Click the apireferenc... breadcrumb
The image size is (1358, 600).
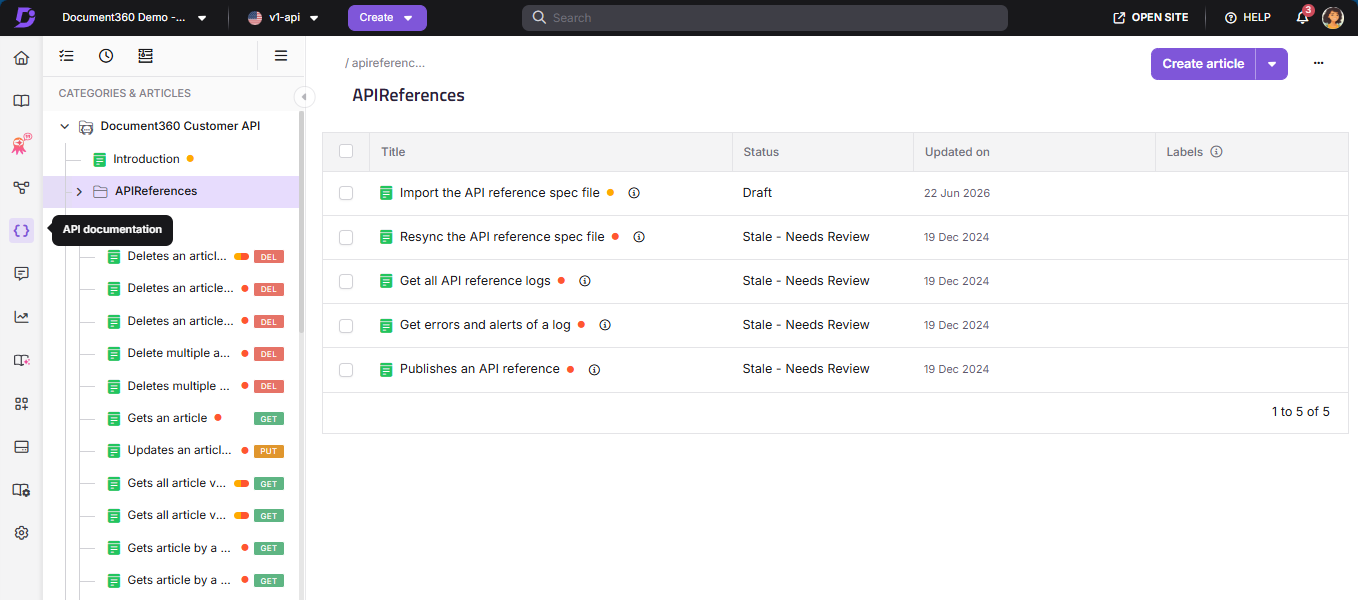point(388,63)
